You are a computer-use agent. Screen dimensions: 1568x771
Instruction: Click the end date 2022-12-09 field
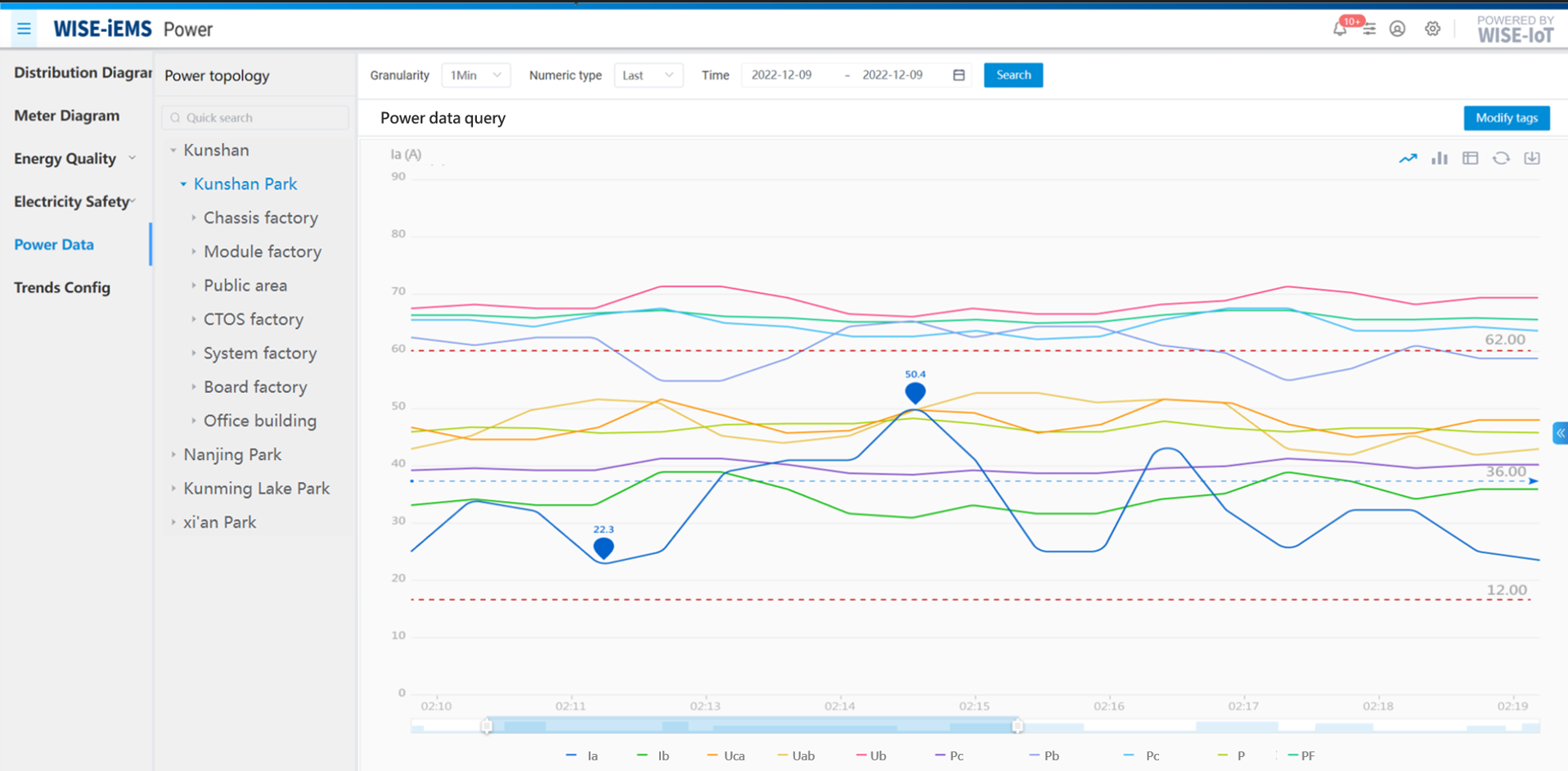tap(892, 75)
